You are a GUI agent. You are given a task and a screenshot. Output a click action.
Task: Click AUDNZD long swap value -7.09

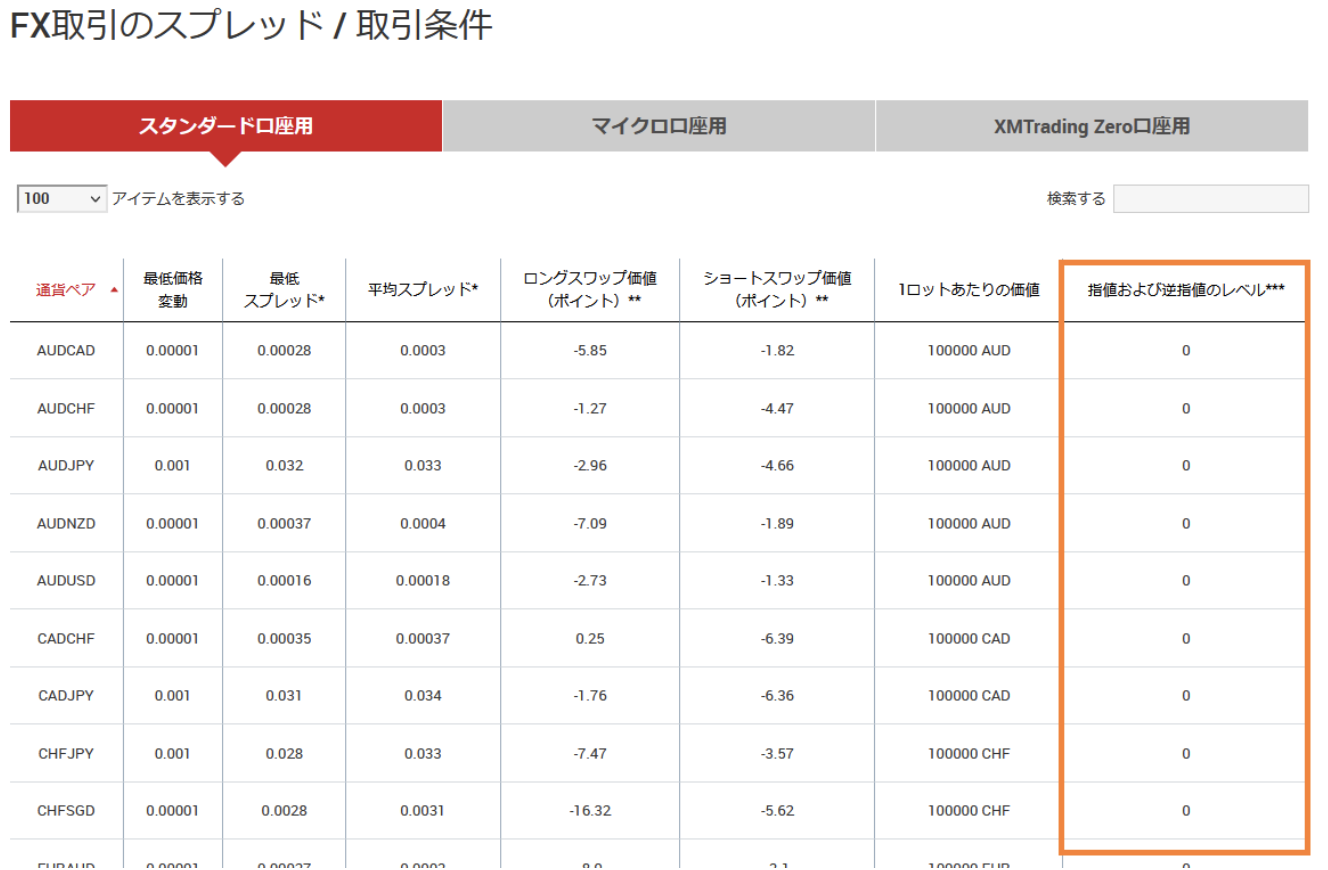(x=590, y=523)
